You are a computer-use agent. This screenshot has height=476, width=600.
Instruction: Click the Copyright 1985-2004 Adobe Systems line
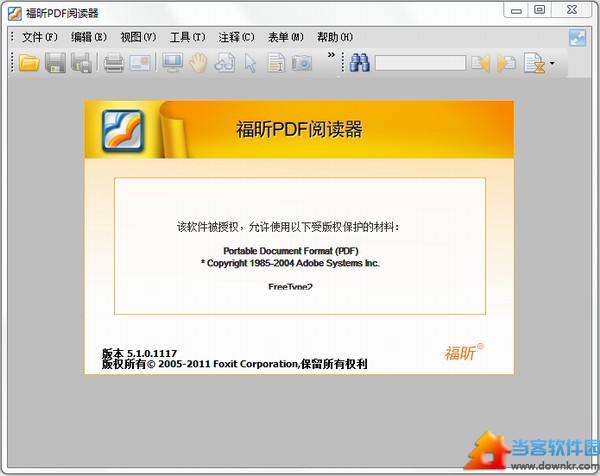point(290,263)
